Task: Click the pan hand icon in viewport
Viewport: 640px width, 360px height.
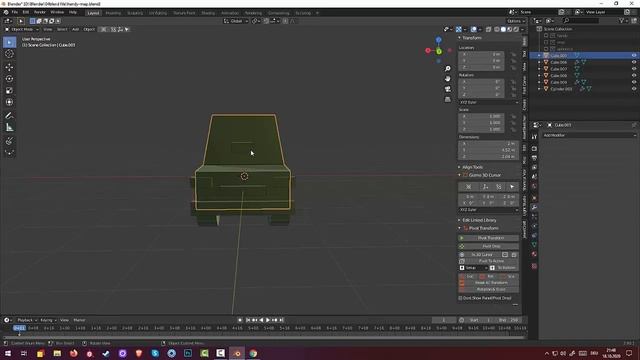Action: click(x=448, y=79)
